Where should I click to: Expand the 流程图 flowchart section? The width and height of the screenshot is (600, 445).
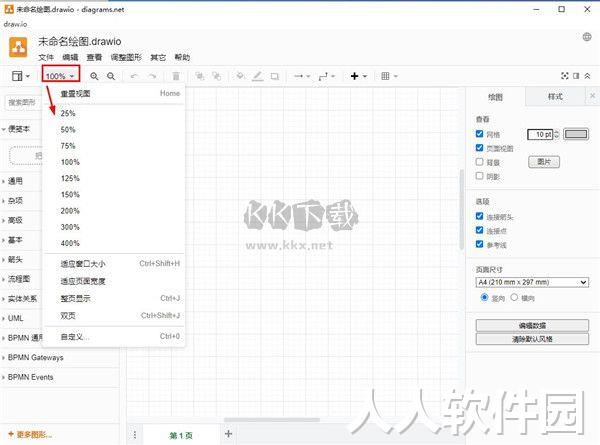click(x=21, y=279)
